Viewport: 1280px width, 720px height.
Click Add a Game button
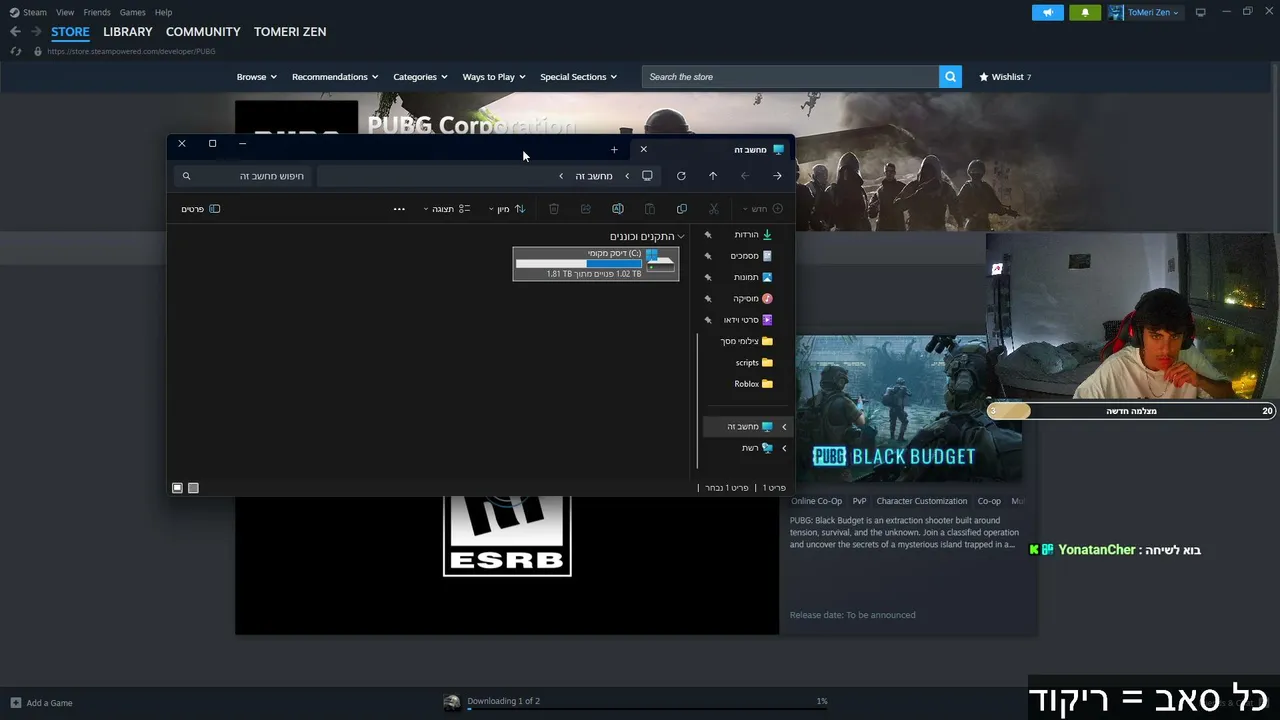click(41, 703)
